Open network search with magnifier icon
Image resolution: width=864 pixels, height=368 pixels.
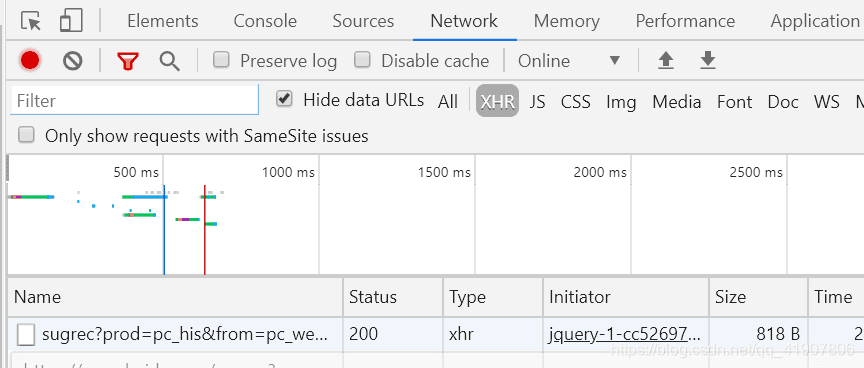click(x=169, y=61)
